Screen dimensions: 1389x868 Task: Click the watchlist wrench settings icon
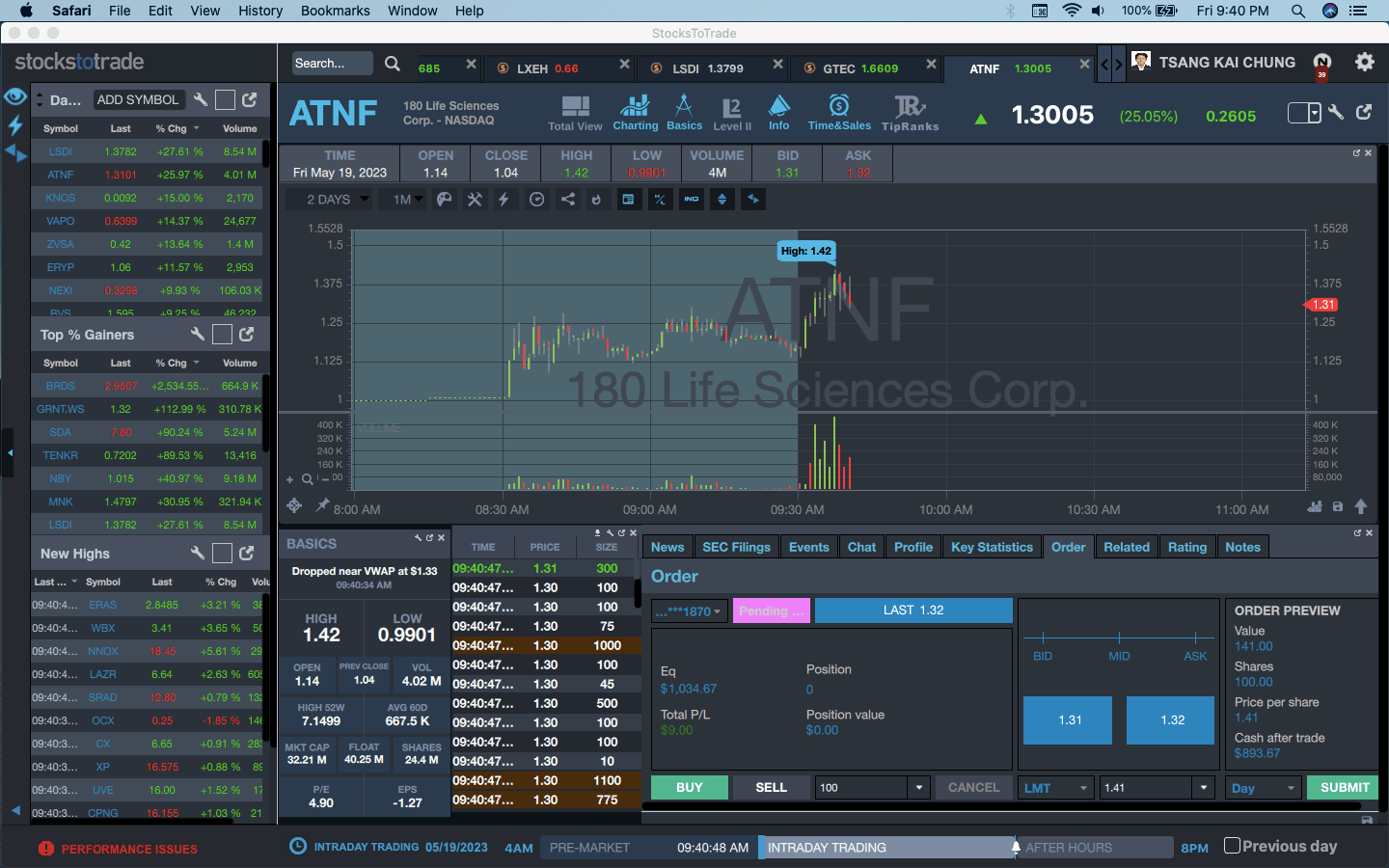click(201, 99)
